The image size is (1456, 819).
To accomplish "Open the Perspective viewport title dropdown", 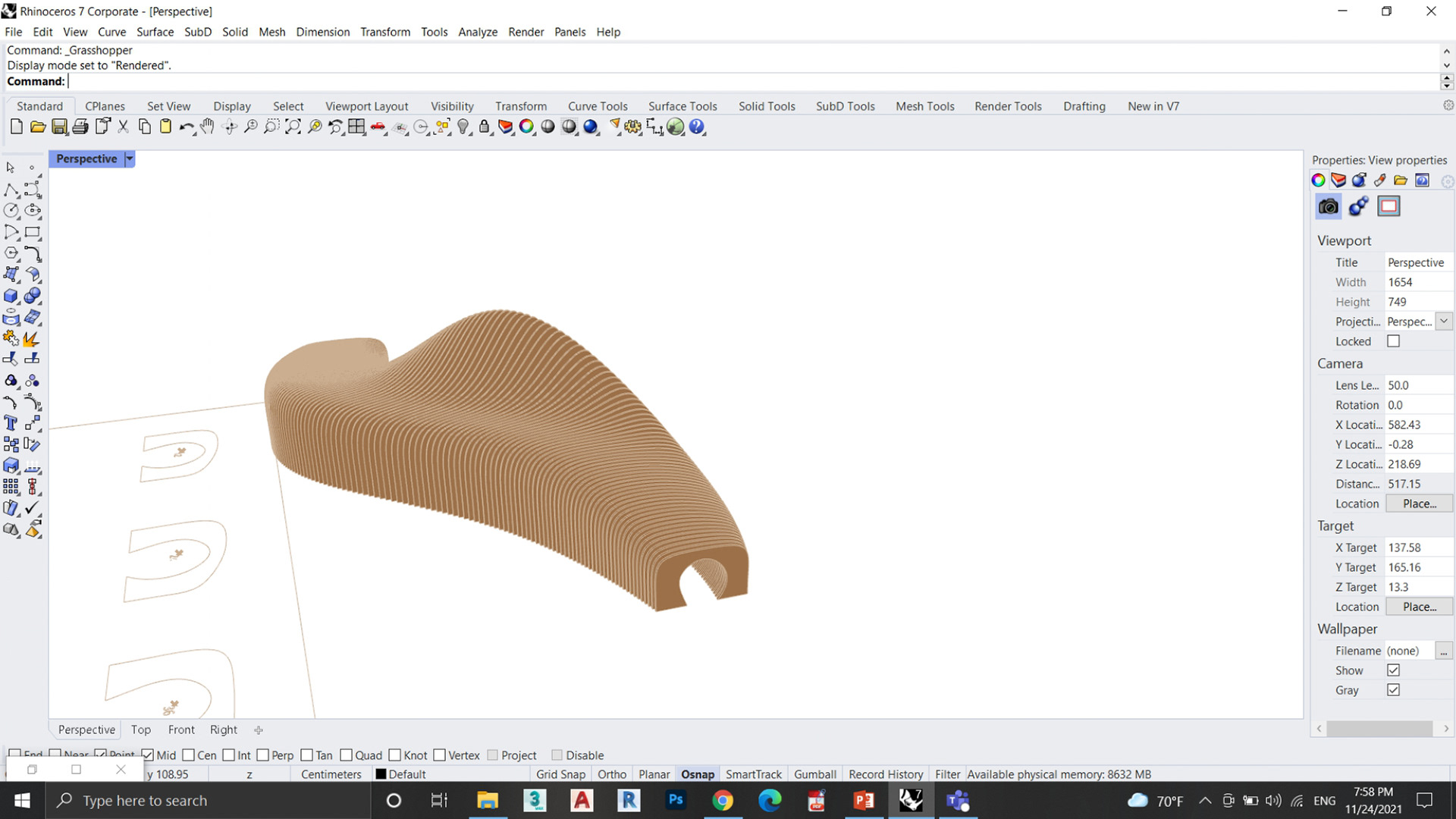I will [129, 158].
